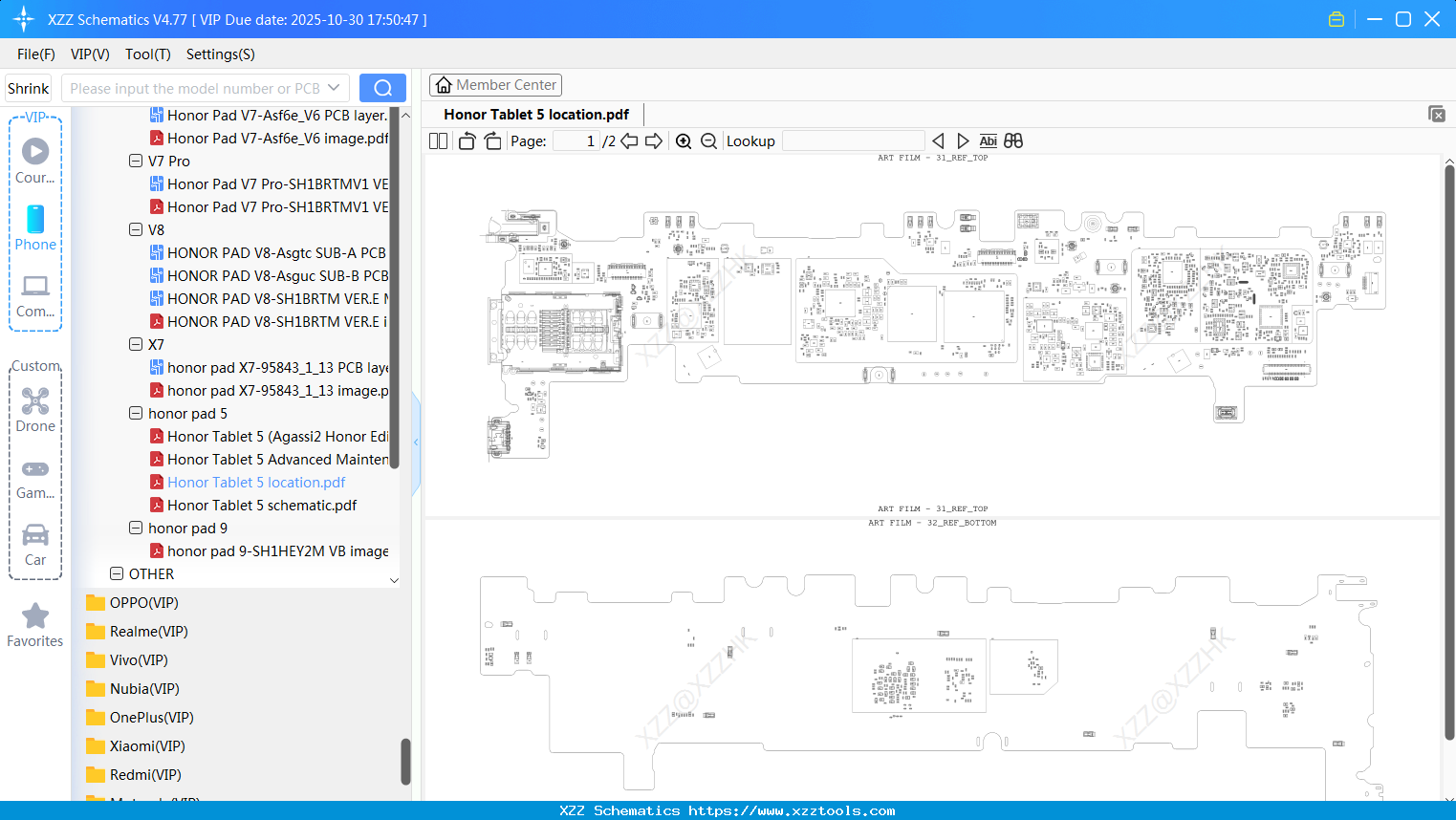Open the Member Center home button
This screenshot has width=1456, height=820.
495,85
